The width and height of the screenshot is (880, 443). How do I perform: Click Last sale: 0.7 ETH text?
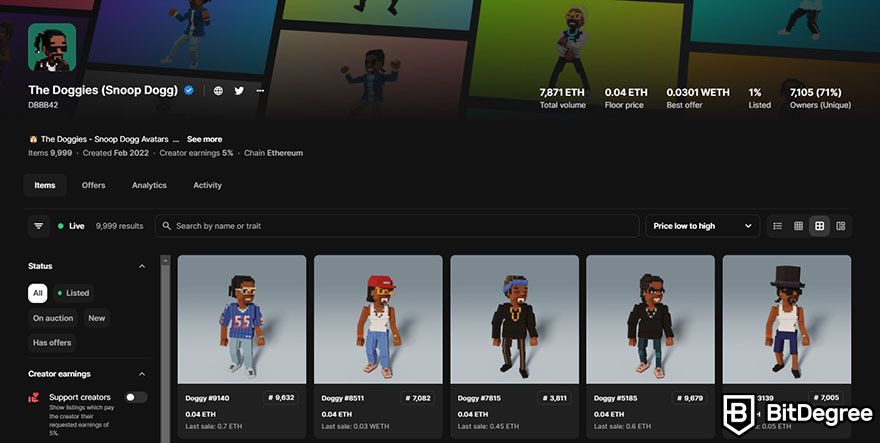(x=214, y=426)
